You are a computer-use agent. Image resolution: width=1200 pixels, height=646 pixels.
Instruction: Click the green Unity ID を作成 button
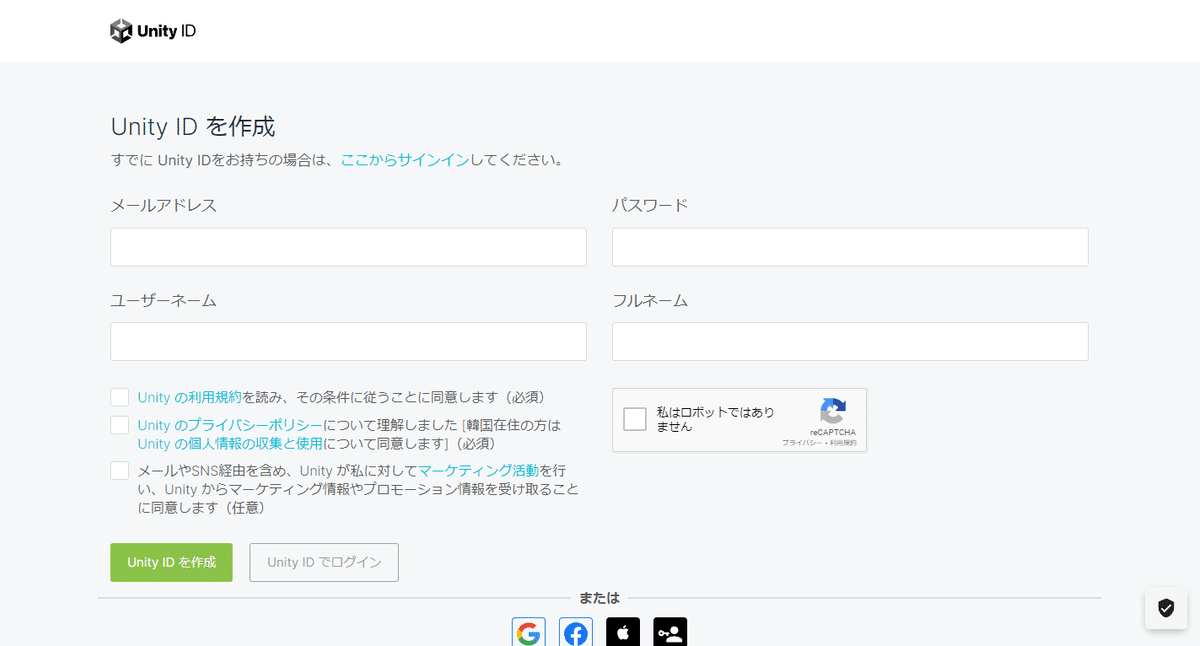[171, 562]
